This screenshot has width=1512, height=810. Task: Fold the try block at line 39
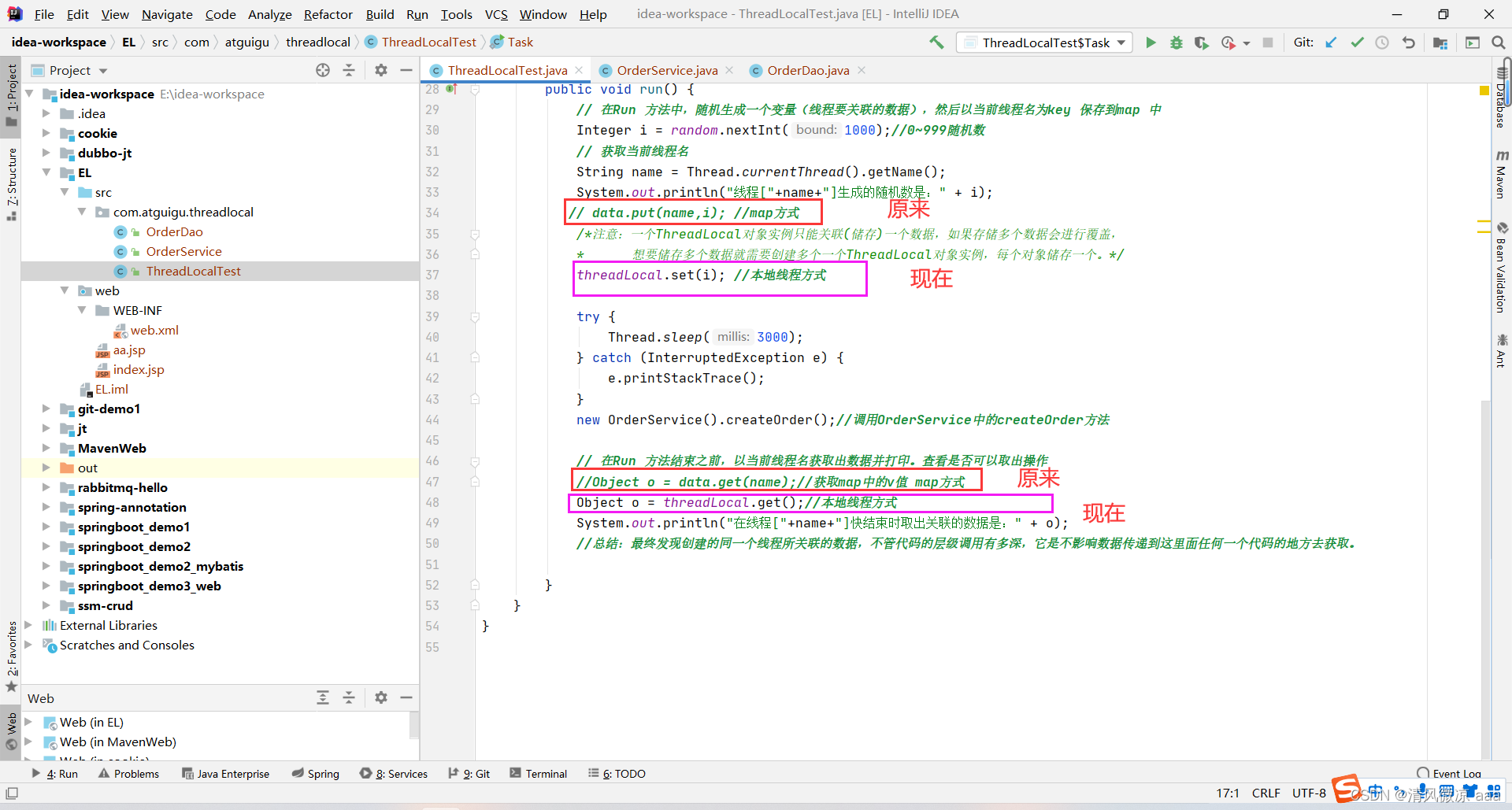[475, 316]
